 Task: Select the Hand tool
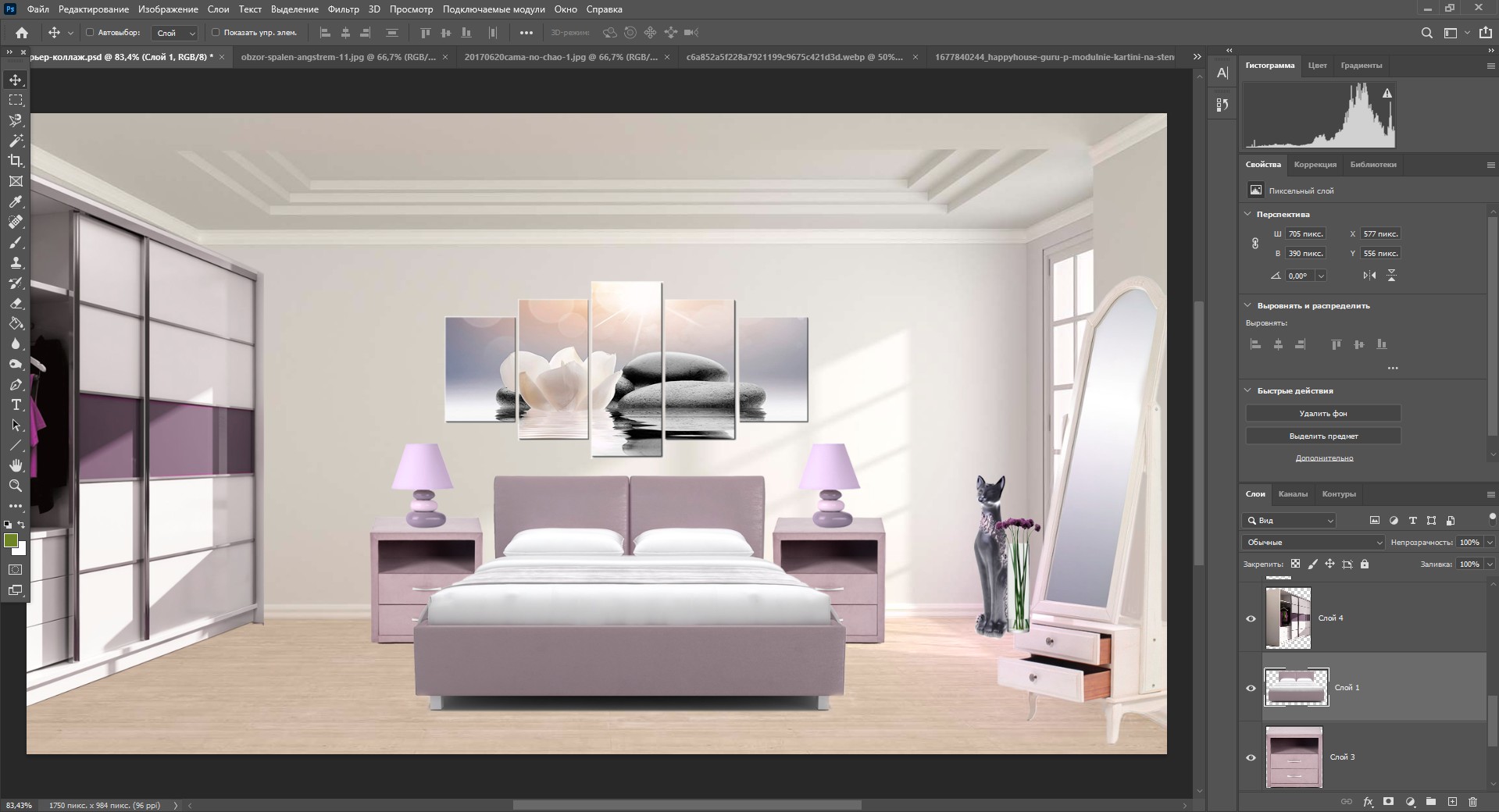pos(16,465)
